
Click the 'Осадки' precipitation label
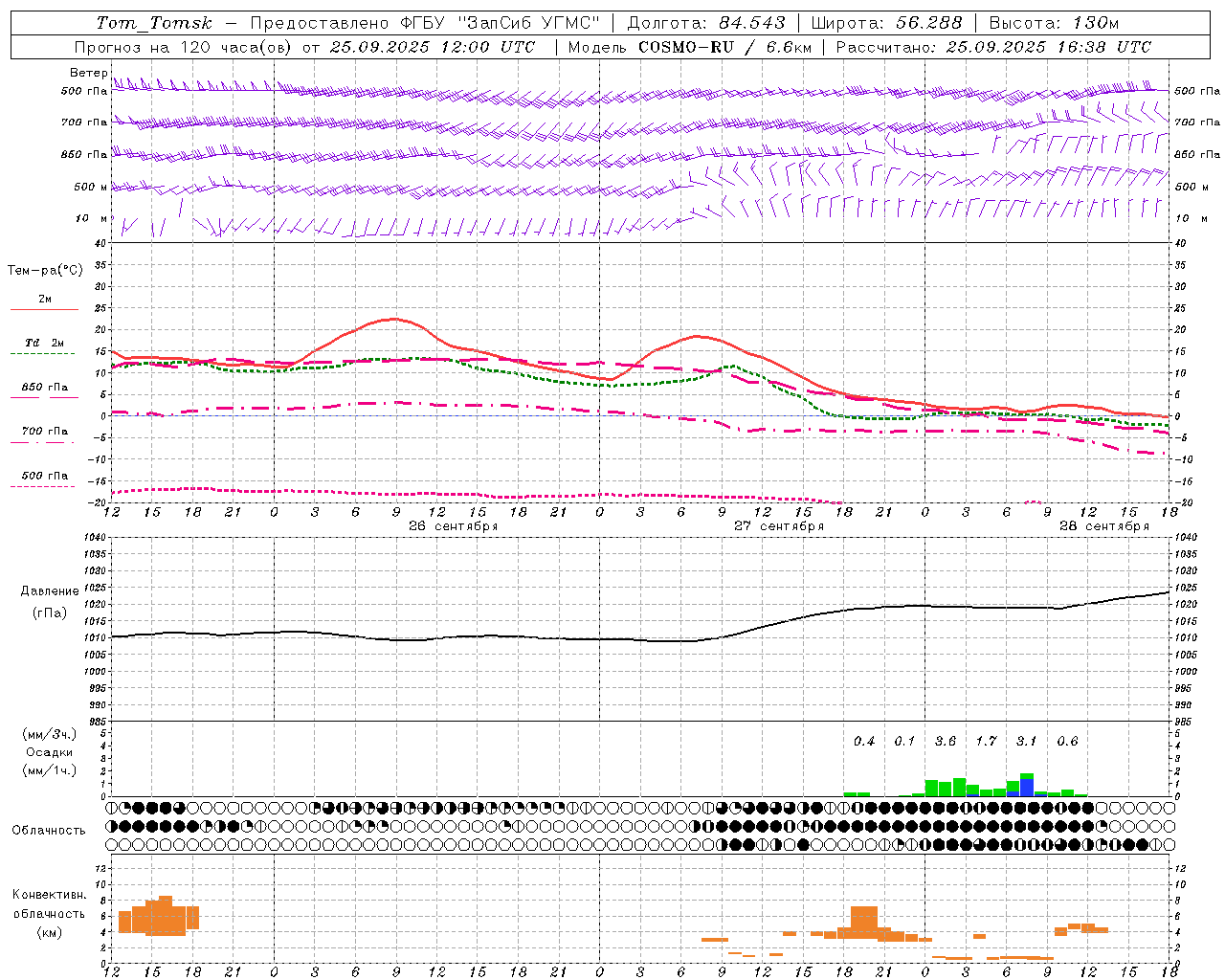(x=50, y=752)
